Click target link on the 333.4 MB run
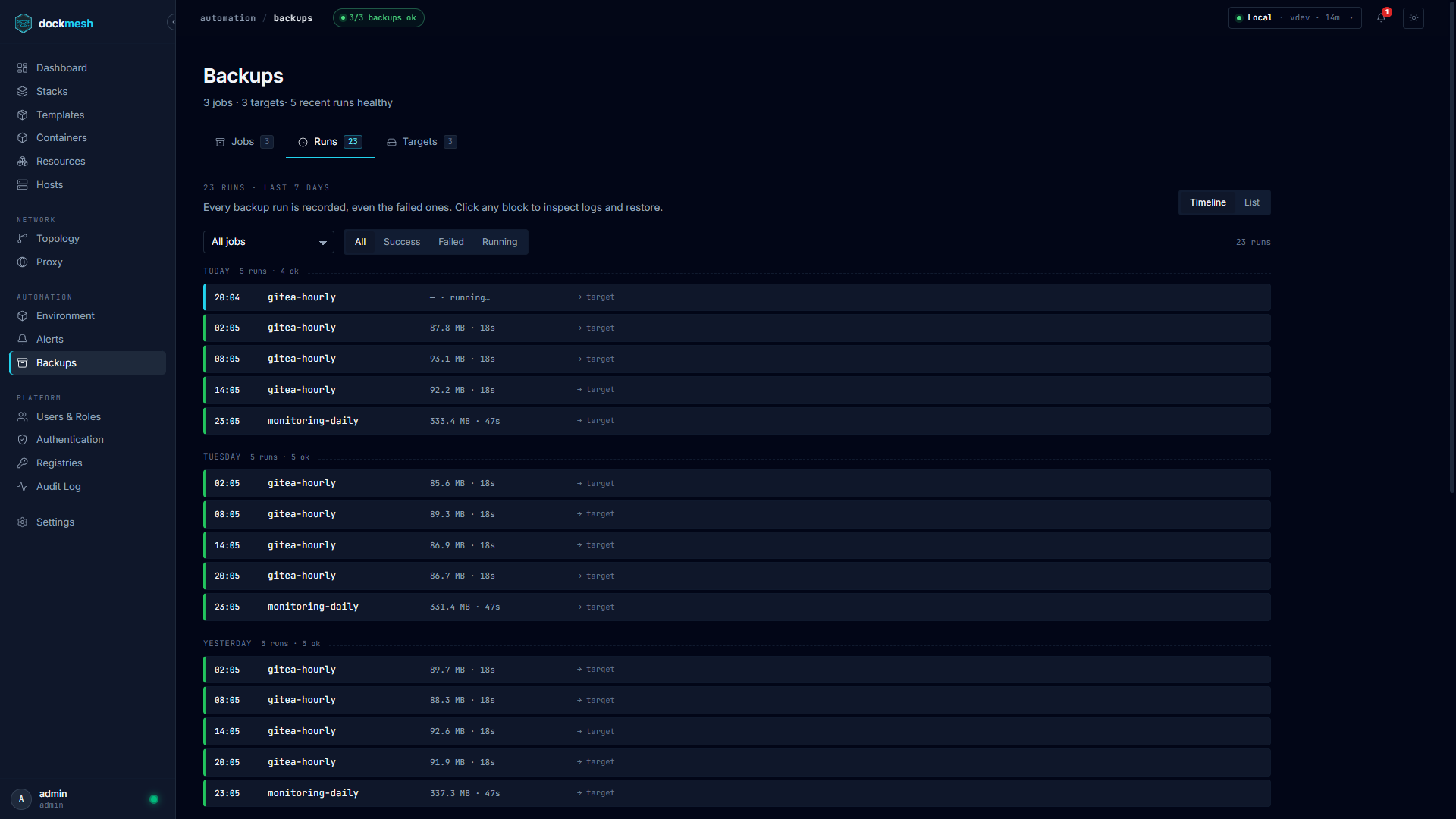1456x819 pixels. click(x=596, y=421)
